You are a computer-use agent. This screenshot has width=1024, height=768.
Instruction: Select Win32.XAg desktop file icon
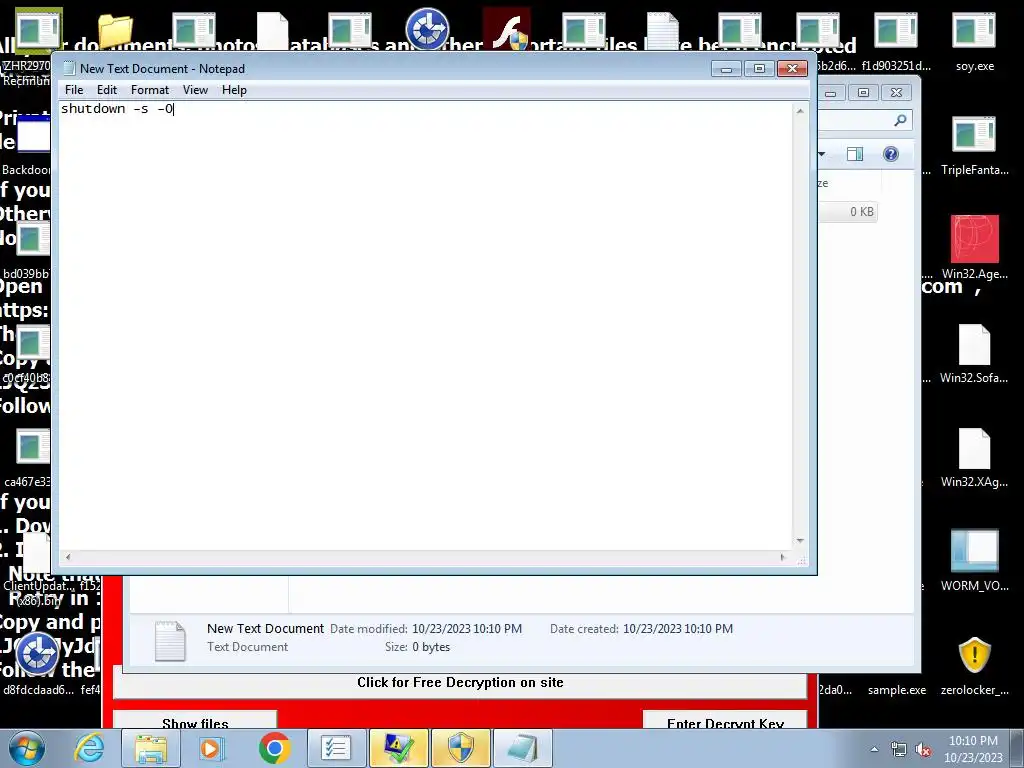pos(974,457)
